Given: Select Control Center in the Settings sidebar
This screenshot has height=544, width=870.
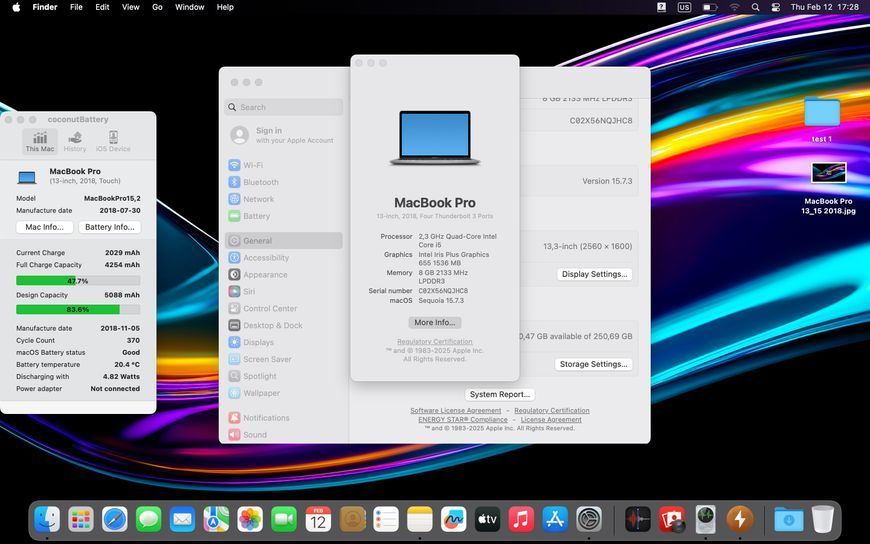Looking at the screenshot, I should tap(284, 308).
